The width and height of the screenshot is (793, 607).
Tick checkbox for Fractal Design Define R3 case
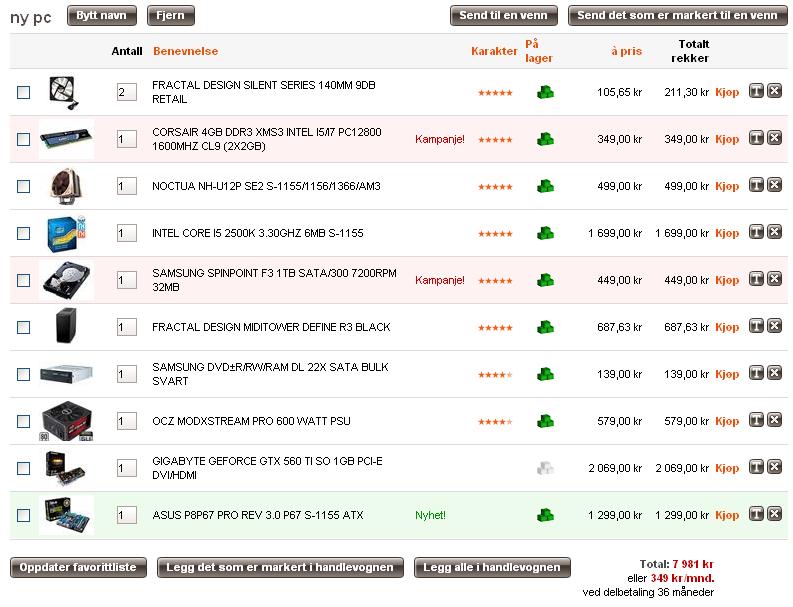click(x=23, y=327)
